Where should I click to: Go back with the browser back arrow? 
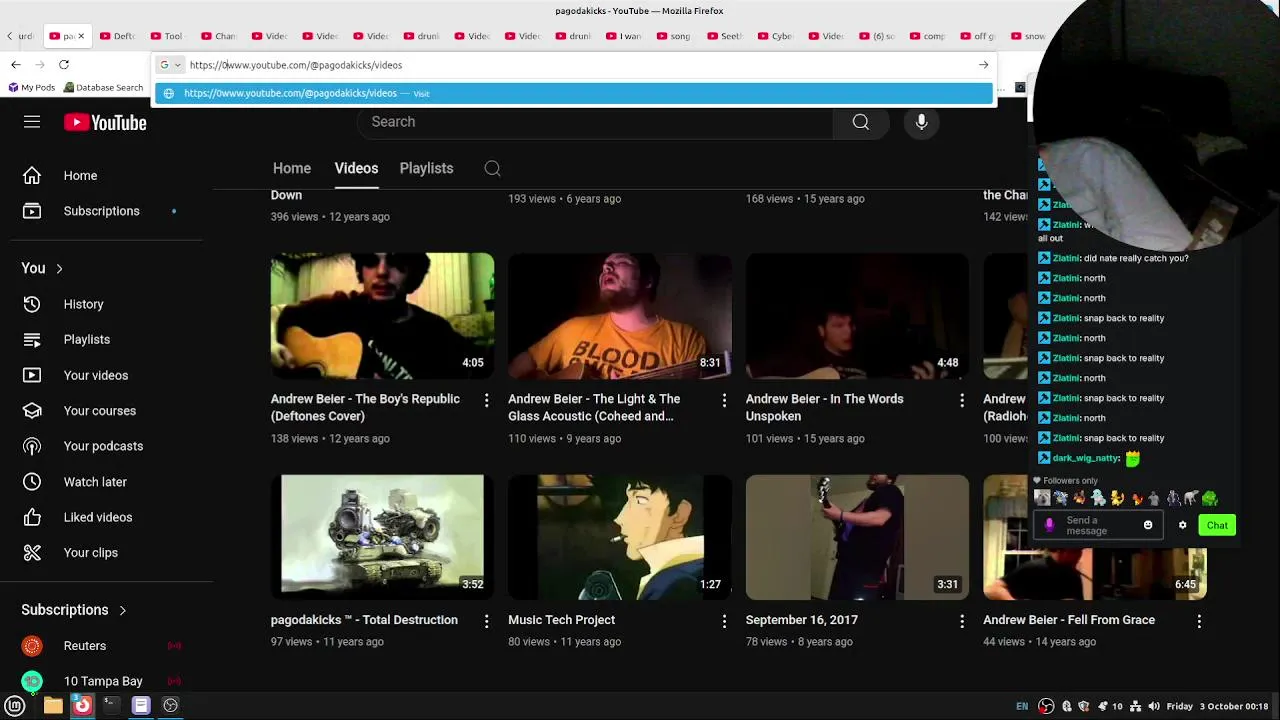click(16, 65)
